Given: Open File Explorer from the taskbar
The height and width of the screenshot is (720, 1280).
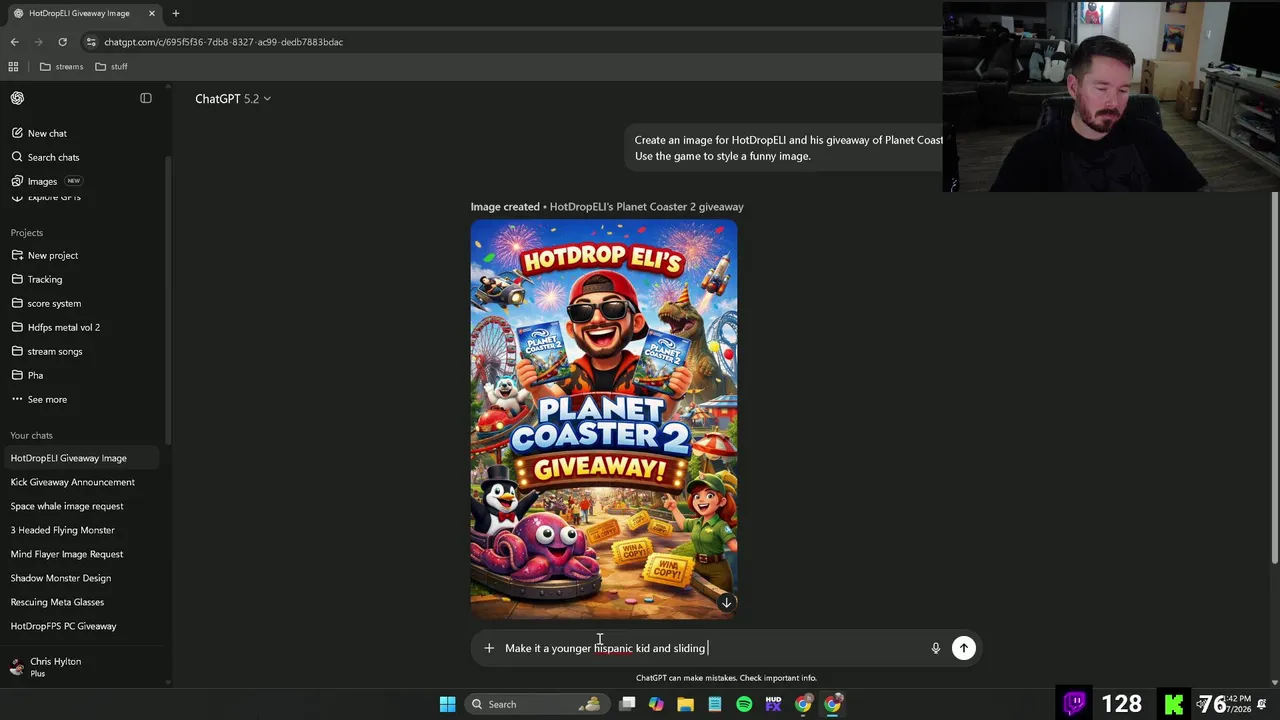Looking at the screenshot, I should pos(685,704).
